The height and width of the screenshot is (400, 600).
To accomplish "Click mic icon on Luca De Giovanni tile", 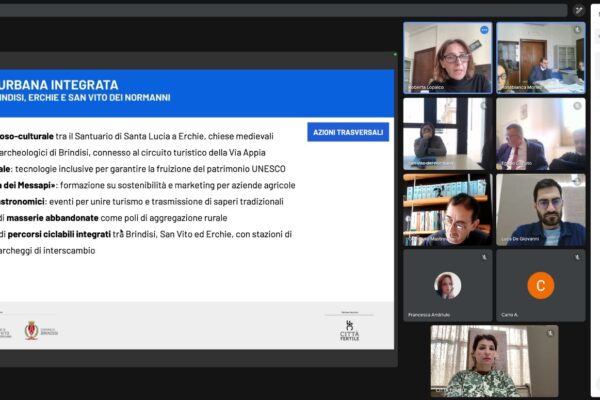I will (x=578, y=181).
